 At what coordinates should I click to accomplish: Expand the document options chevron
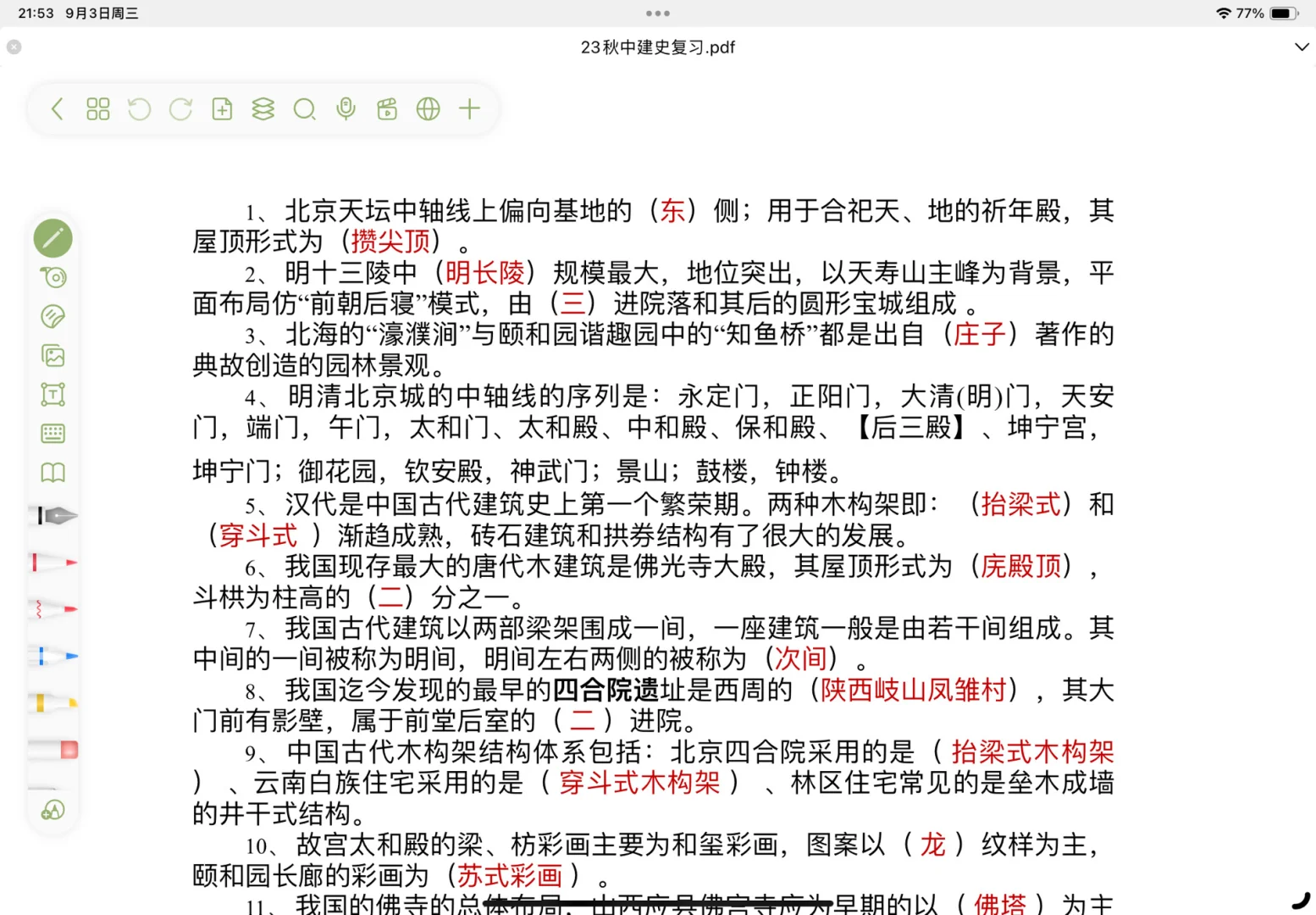1301,47
